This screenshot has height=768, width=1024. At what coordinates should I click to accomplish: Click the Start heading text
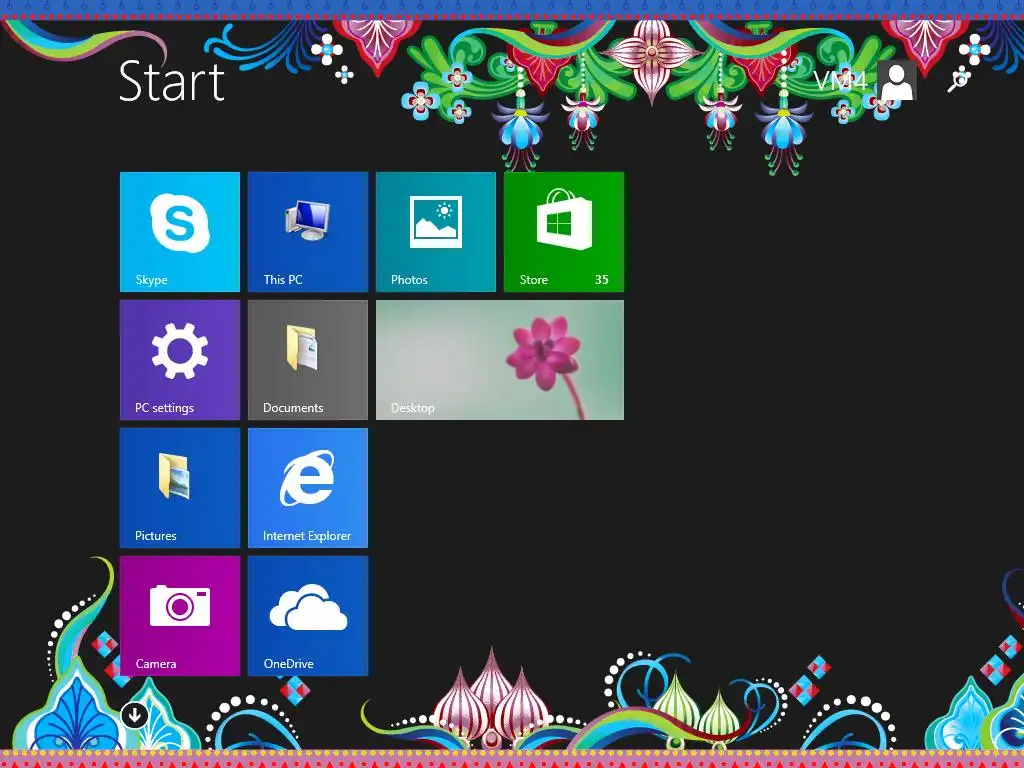[172, 81]
